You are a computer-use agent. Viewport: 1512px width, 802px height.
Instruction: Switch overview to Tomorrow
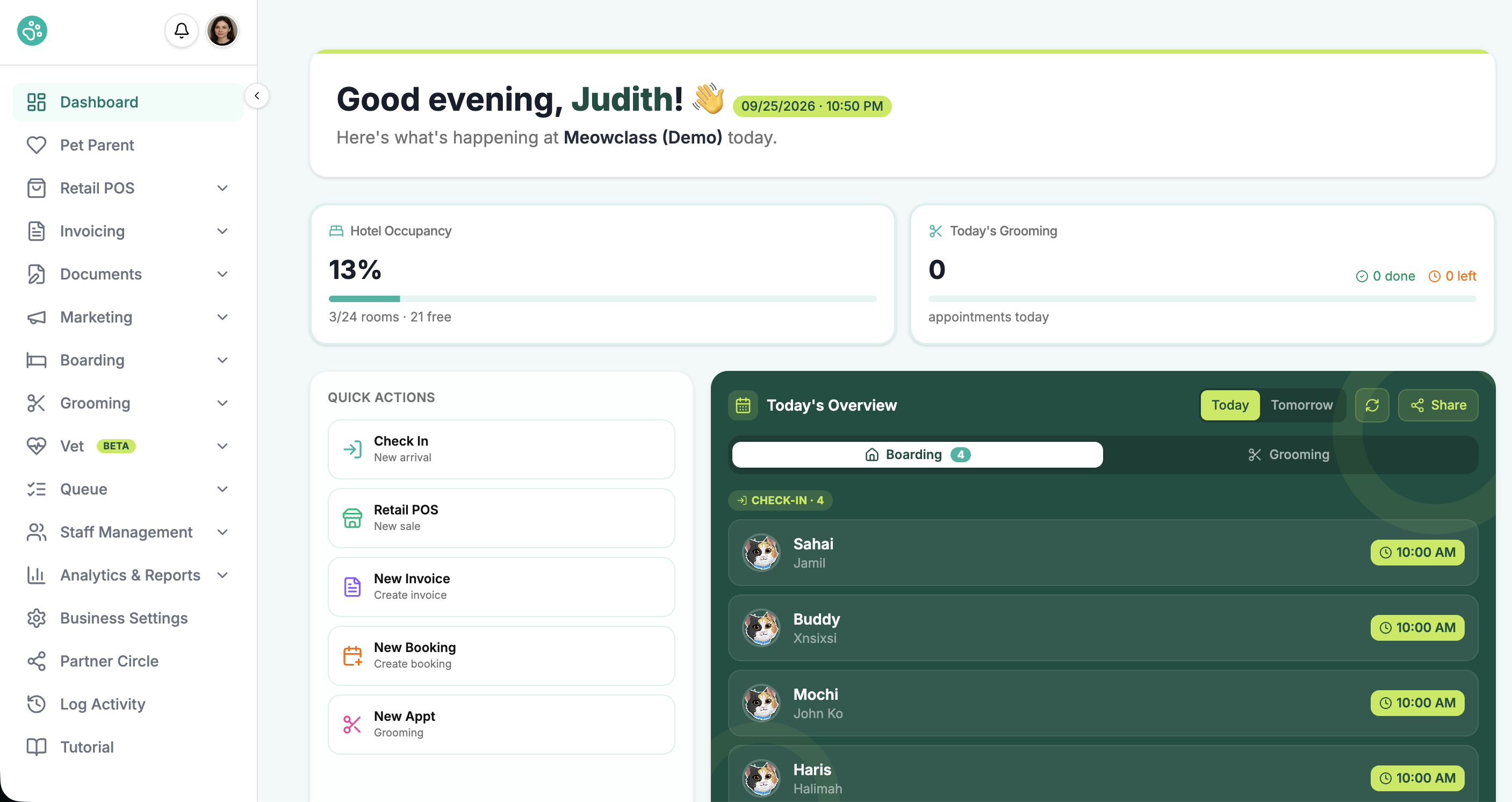[1301, 405]
